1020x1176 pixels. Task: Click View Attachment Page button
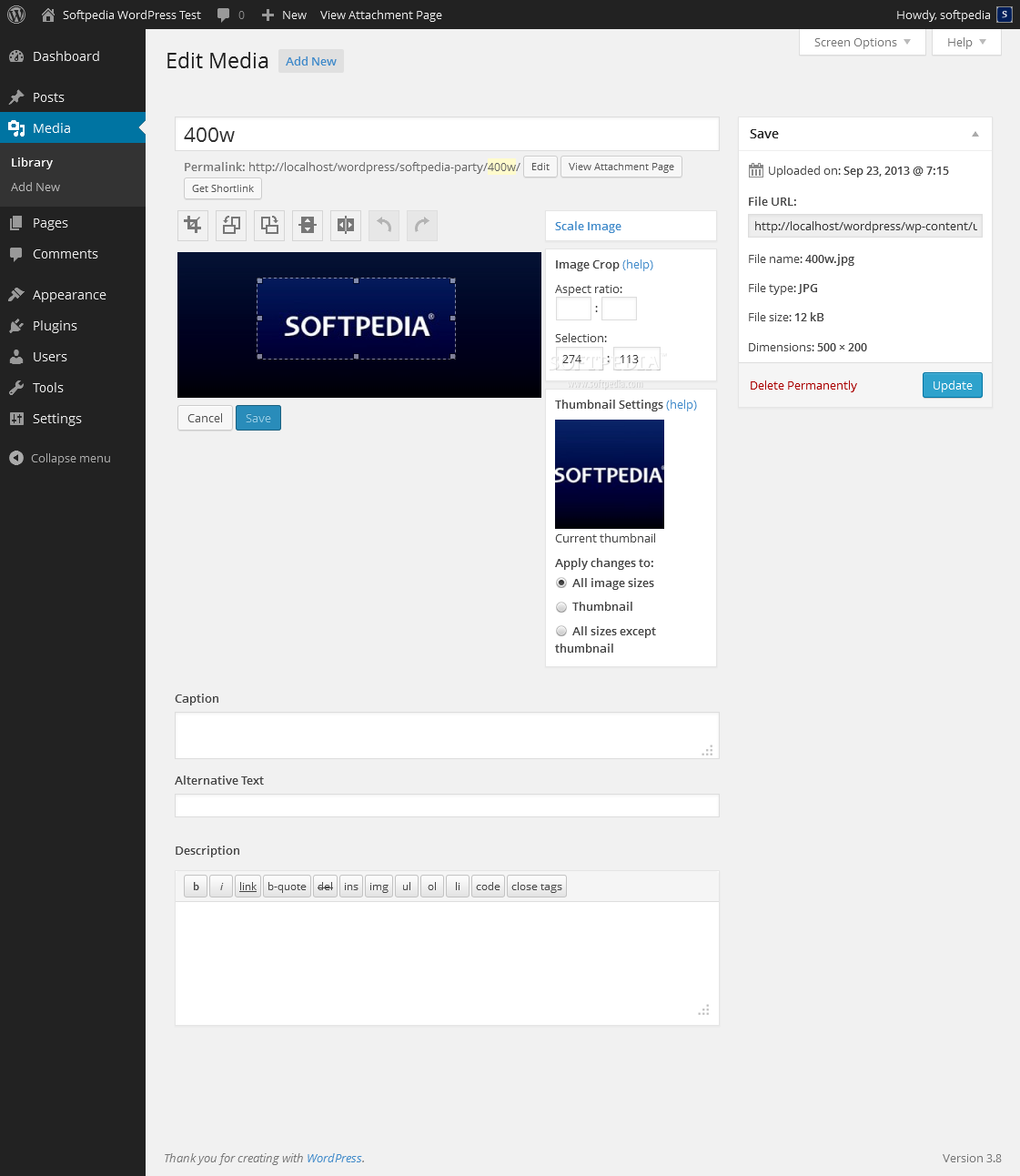click(x=621, y=167)
